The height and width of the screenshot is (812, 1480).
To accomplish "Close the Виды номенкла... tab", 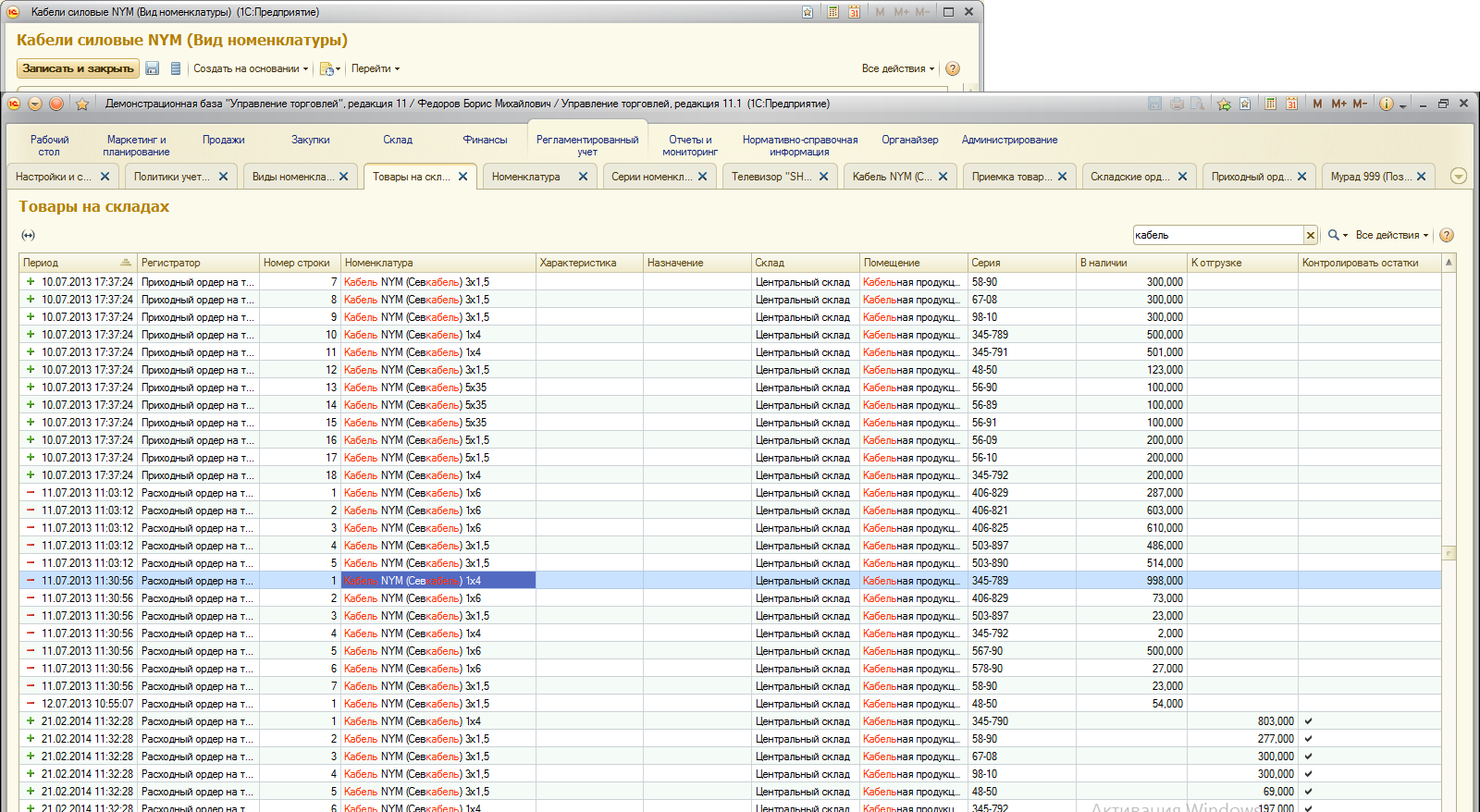I will pos(343,177).
